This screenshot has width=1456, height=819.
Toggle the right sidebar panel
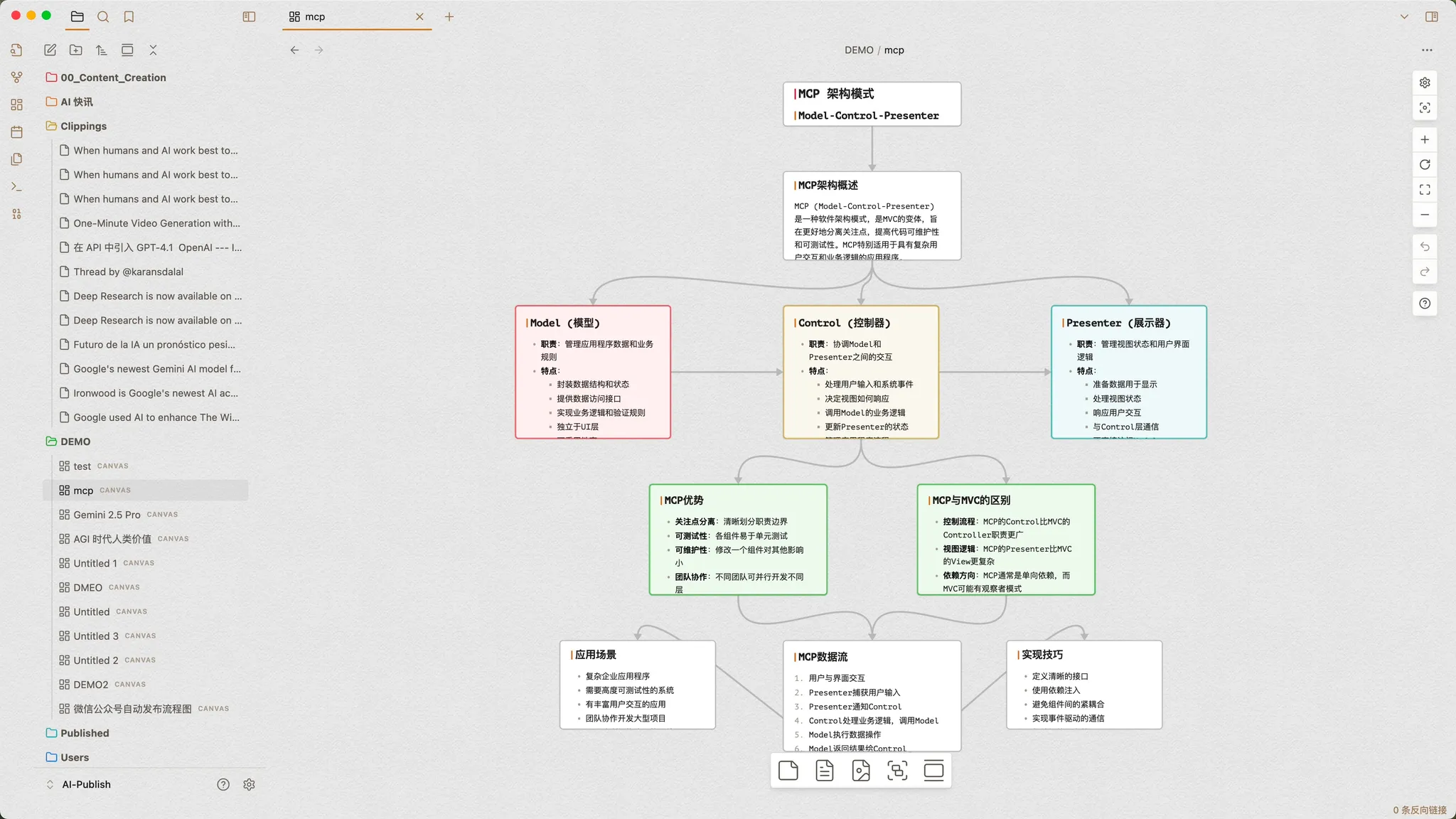coord(1432,16)
